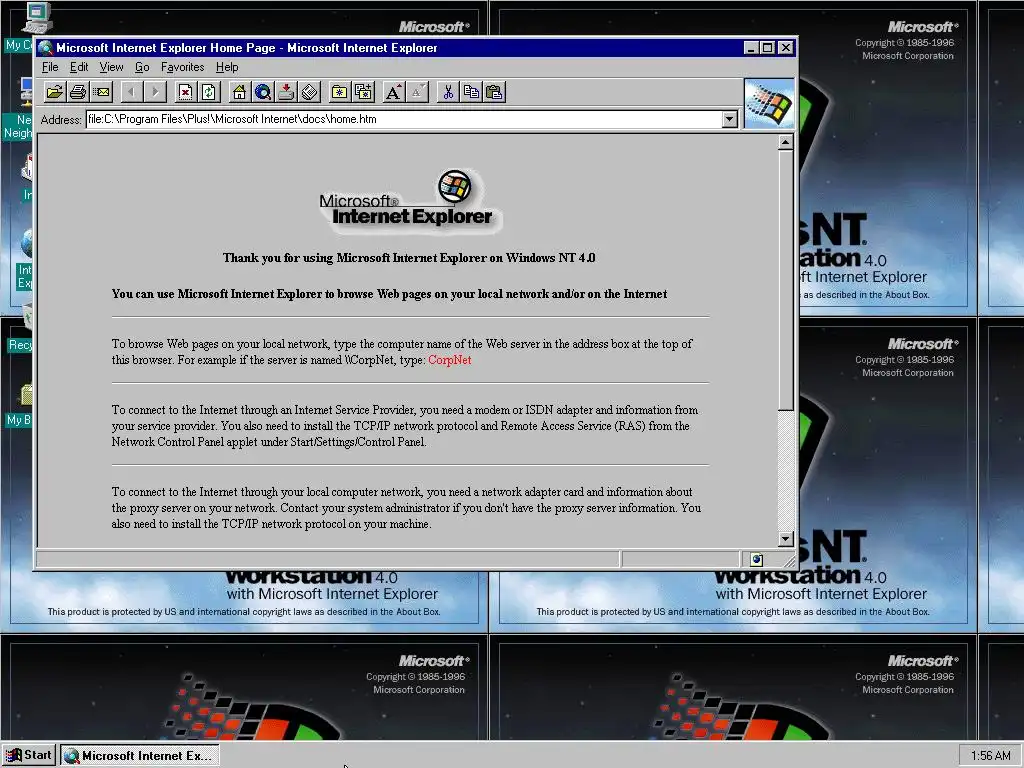This screenshot has width=1024, height=768.
Task: Click the vertical scrollbar up arrow
Action: click(786, 142)
